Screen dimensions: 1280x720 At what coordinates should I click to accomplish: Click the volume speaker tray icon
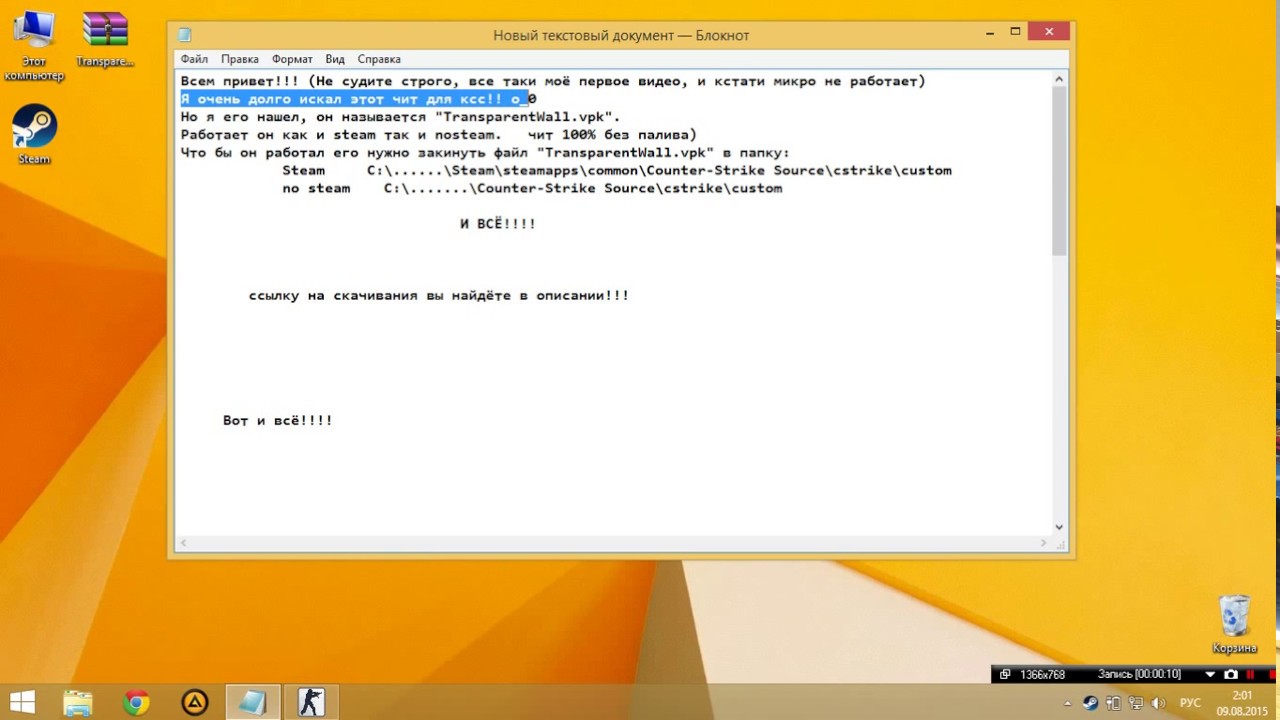pyautogui.click(x=1159, y=703)
